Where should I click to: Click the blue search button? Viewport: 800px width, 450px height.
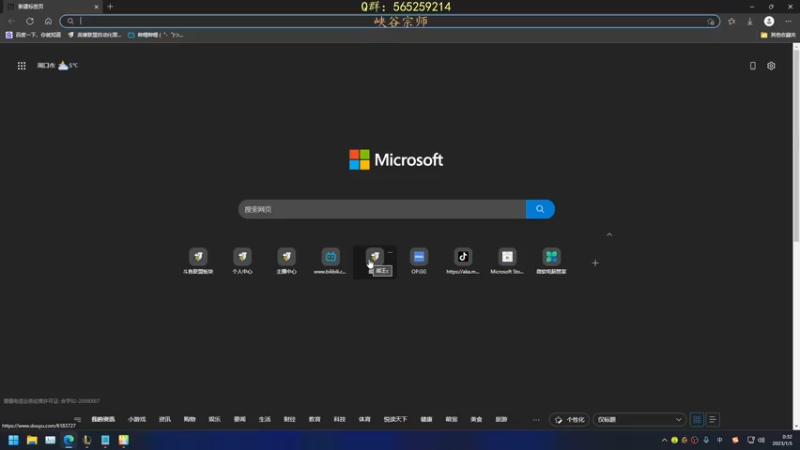point(540,209)
